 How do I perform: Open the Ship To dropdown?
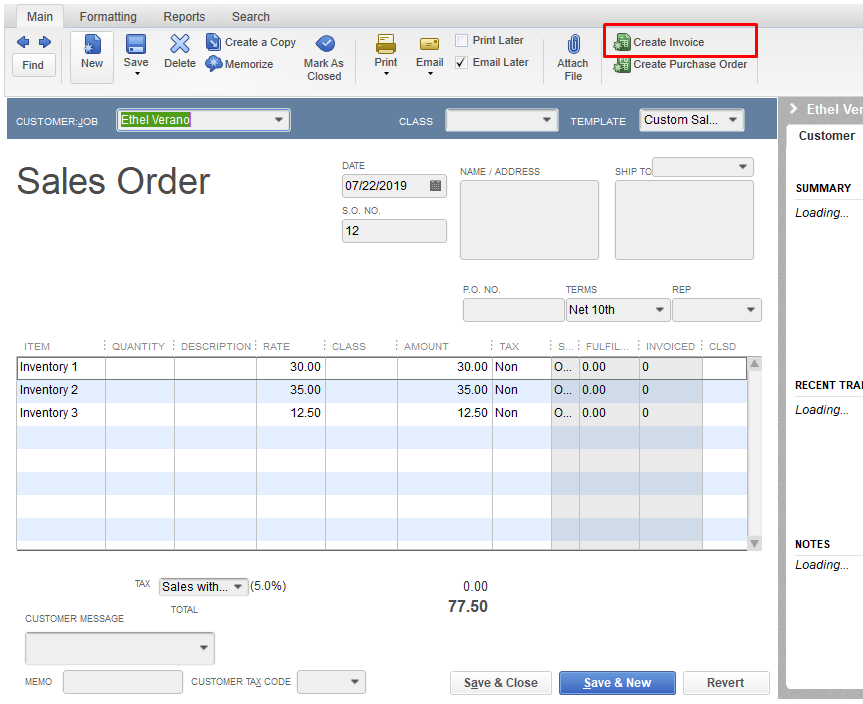(x=742, y=167)
